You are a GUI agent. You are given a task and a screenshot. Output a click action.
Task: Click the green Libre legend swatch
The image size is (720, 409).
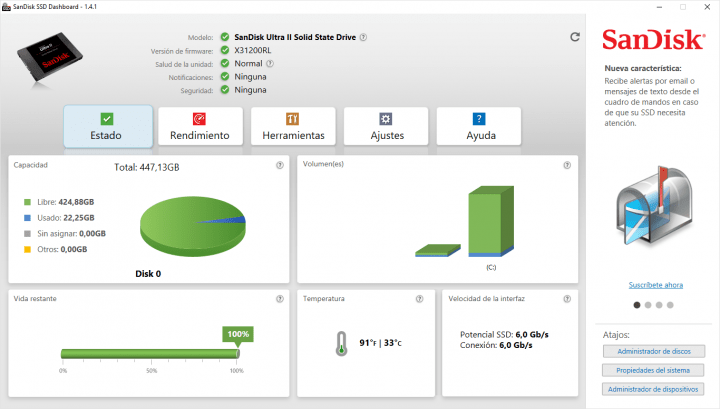[27, 202]
